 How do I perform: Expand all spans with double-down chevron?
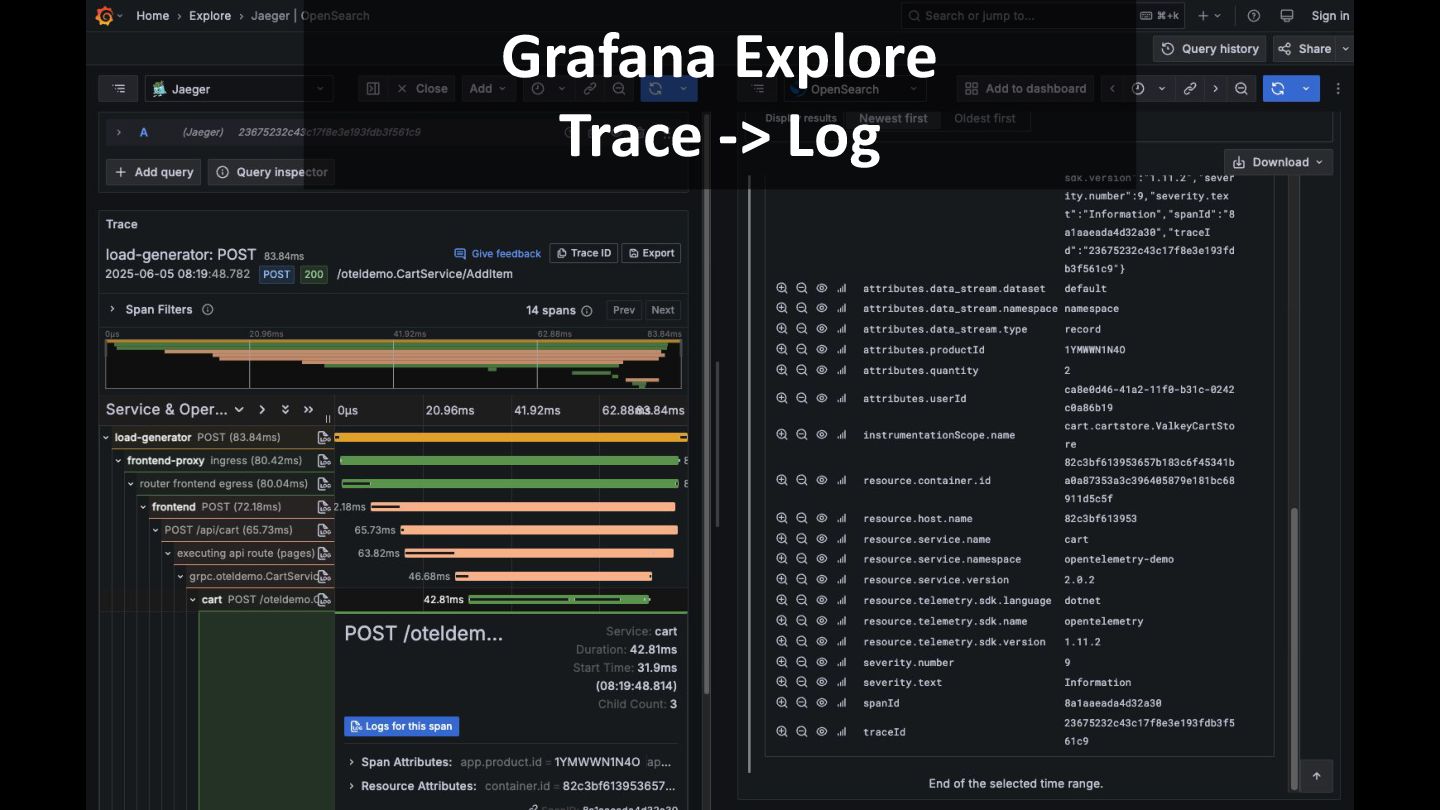pos(285,410)
